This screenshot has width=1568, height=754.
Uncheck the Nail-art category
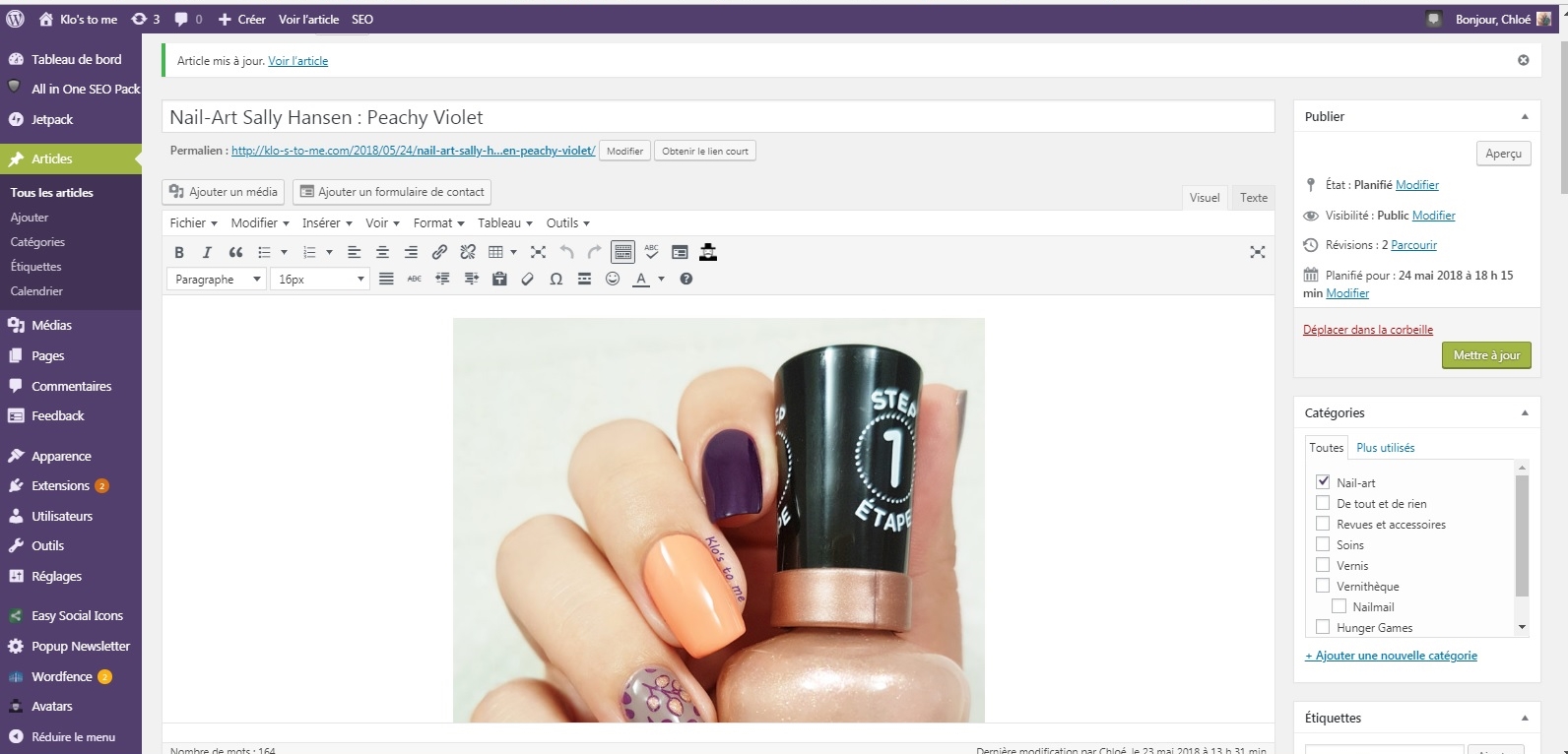point(1323,482)
